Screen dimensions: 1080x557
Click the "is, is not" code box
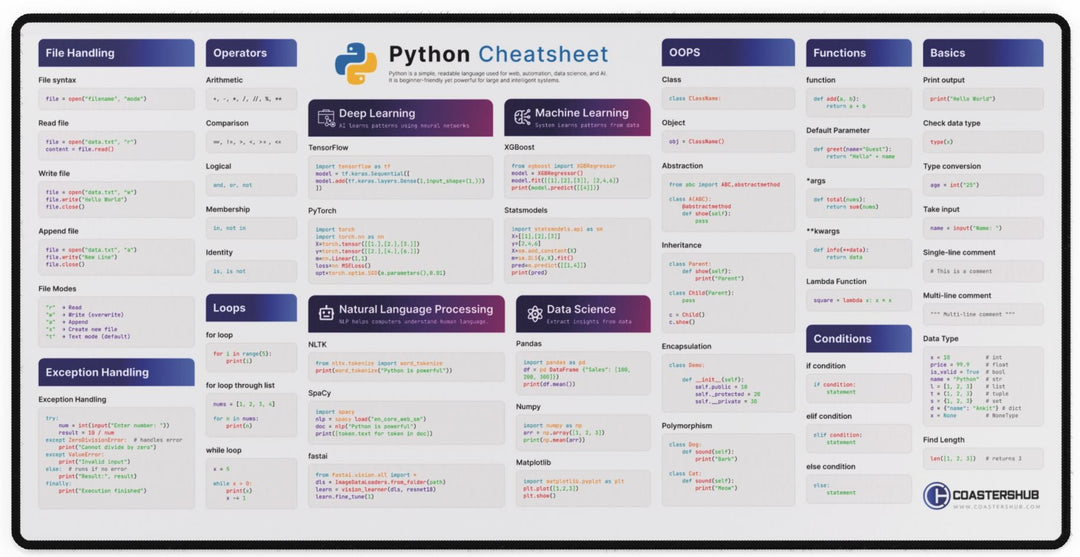251,271
